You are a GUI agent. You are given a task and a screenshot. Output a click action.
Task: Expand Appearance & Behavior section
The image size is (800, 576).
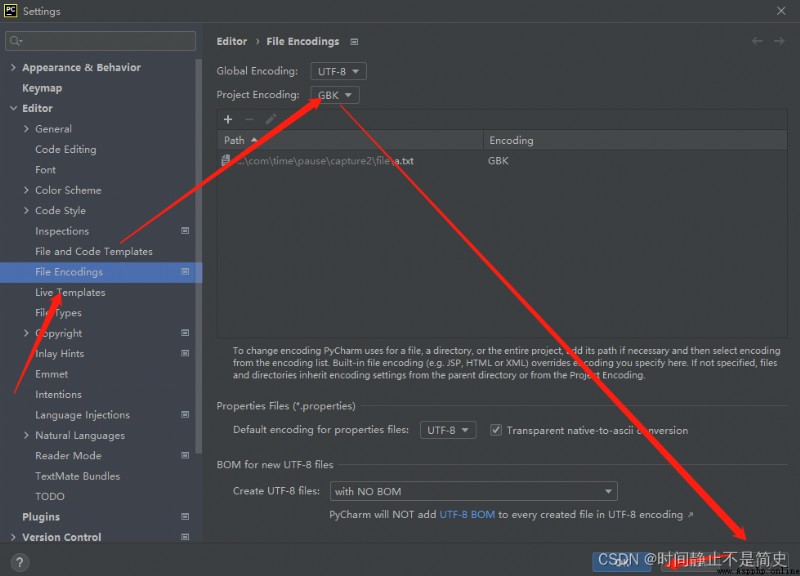13,67
